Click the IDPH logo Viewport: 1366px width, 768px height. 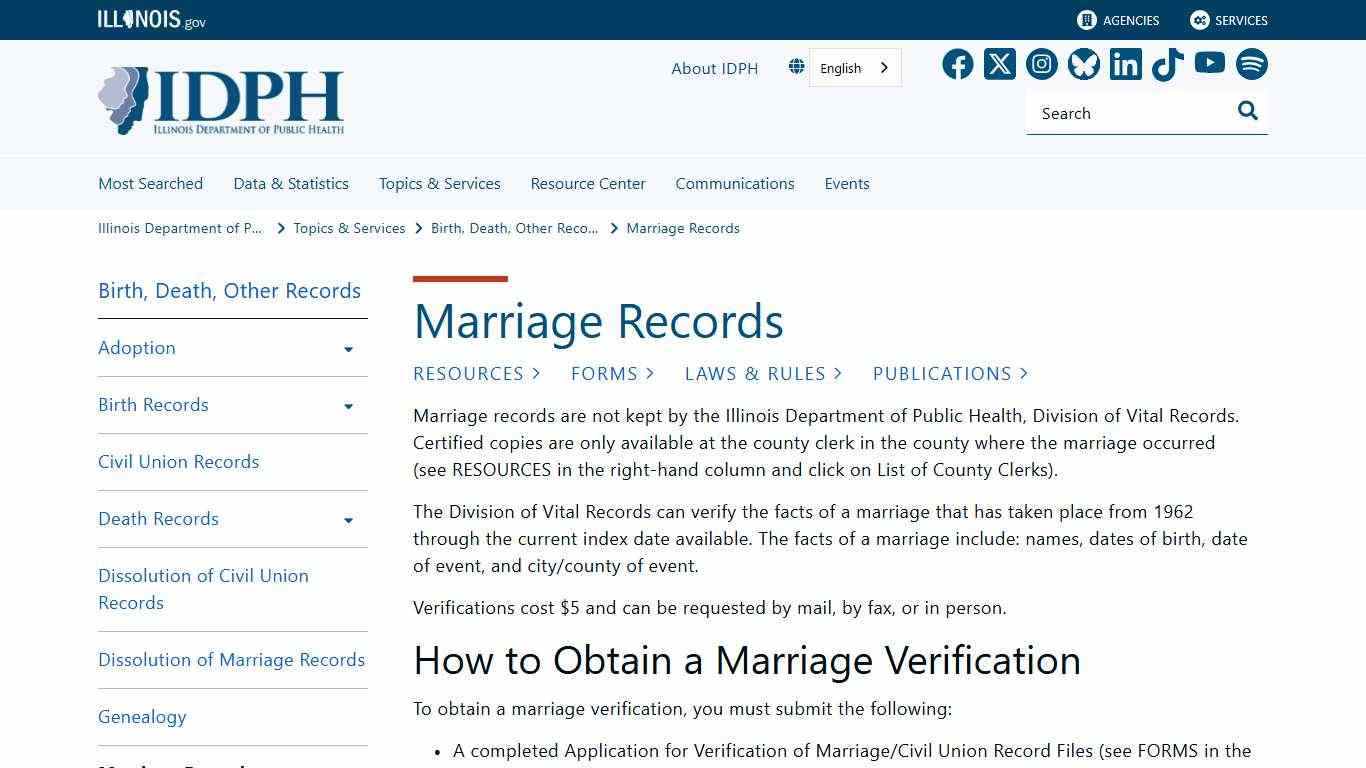(220, 99)
